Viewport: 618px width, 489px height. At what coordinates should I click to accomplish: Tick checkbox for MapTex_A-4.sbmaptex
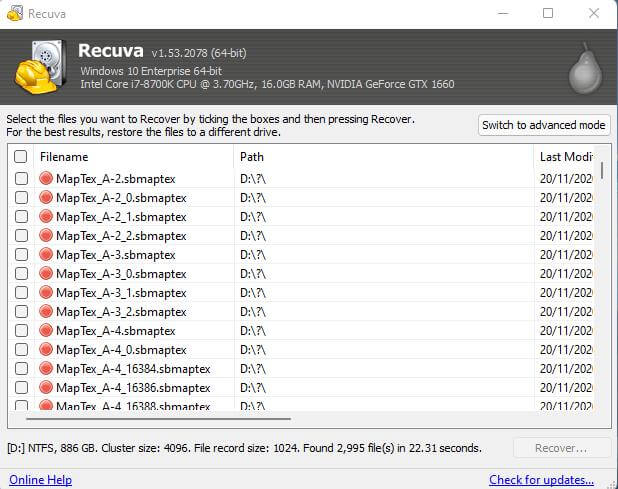click(21, 330)
